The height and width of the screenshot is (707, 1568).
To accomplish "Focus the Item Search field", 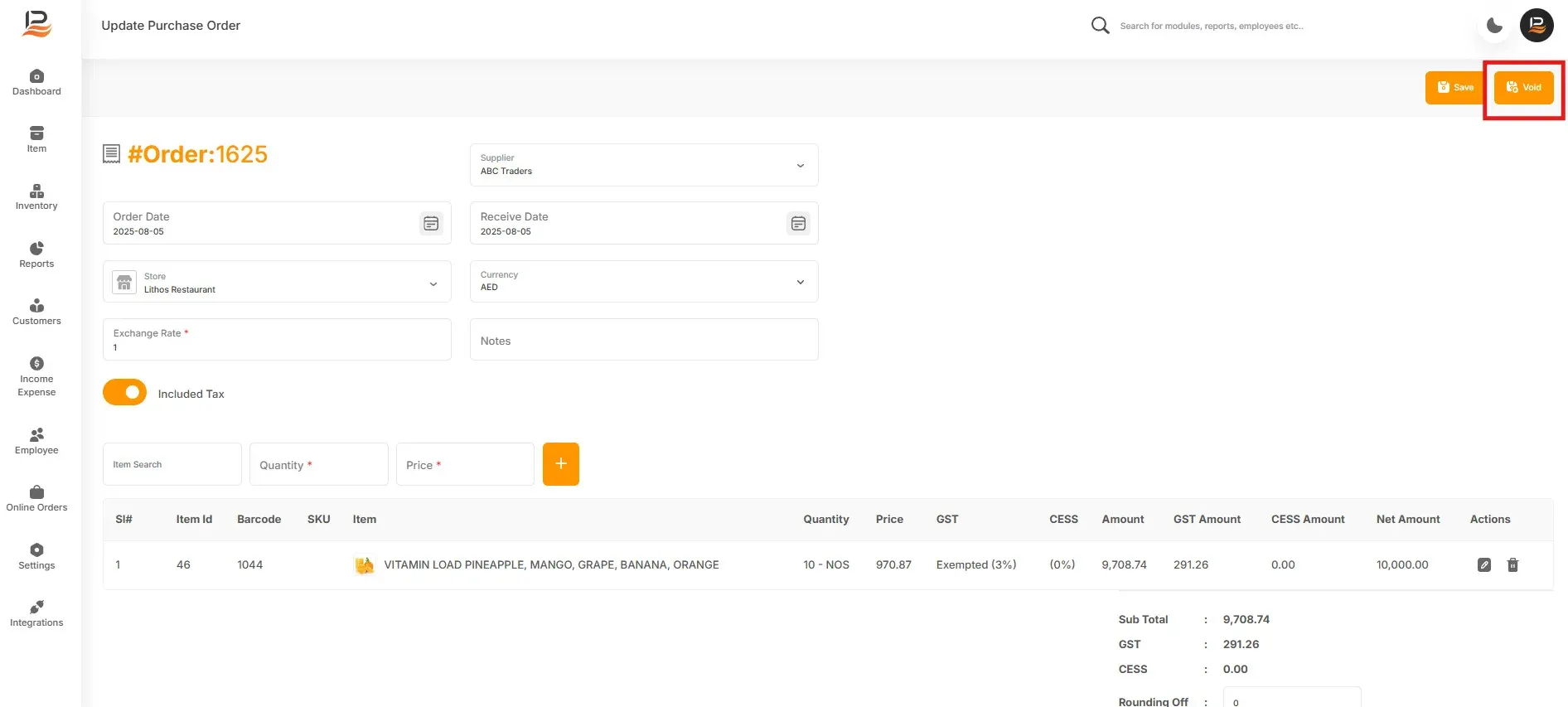I will pos(172,464).
